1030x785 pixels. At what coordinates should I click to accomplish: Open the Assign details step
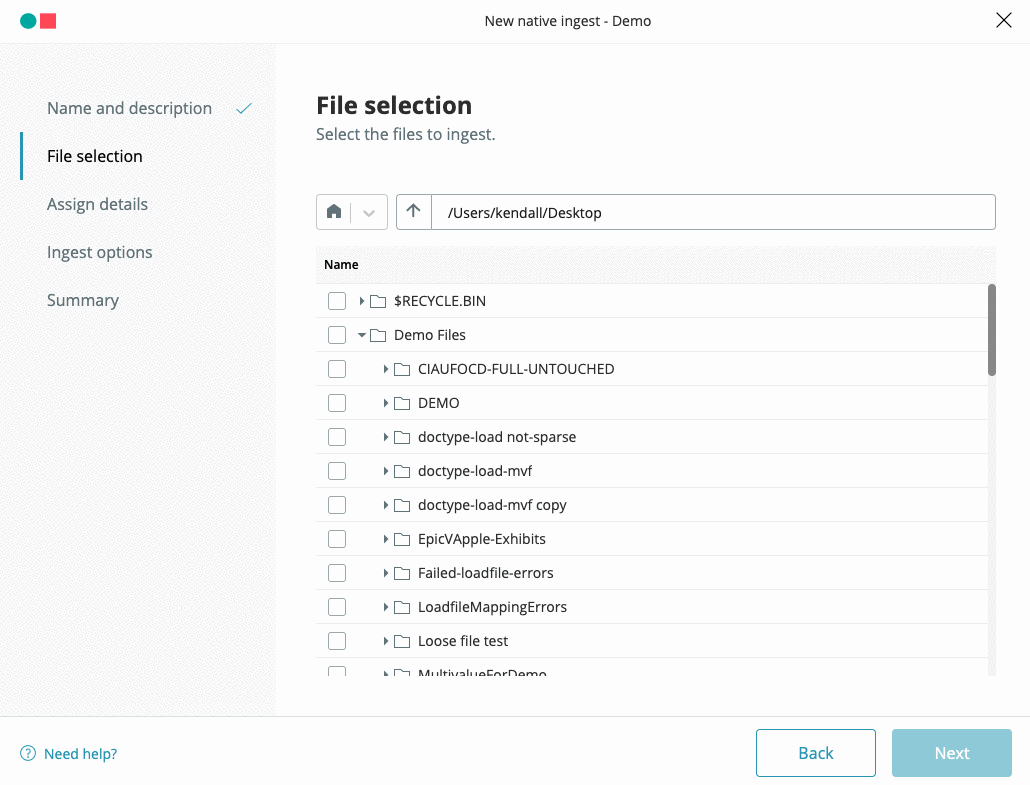97,204
